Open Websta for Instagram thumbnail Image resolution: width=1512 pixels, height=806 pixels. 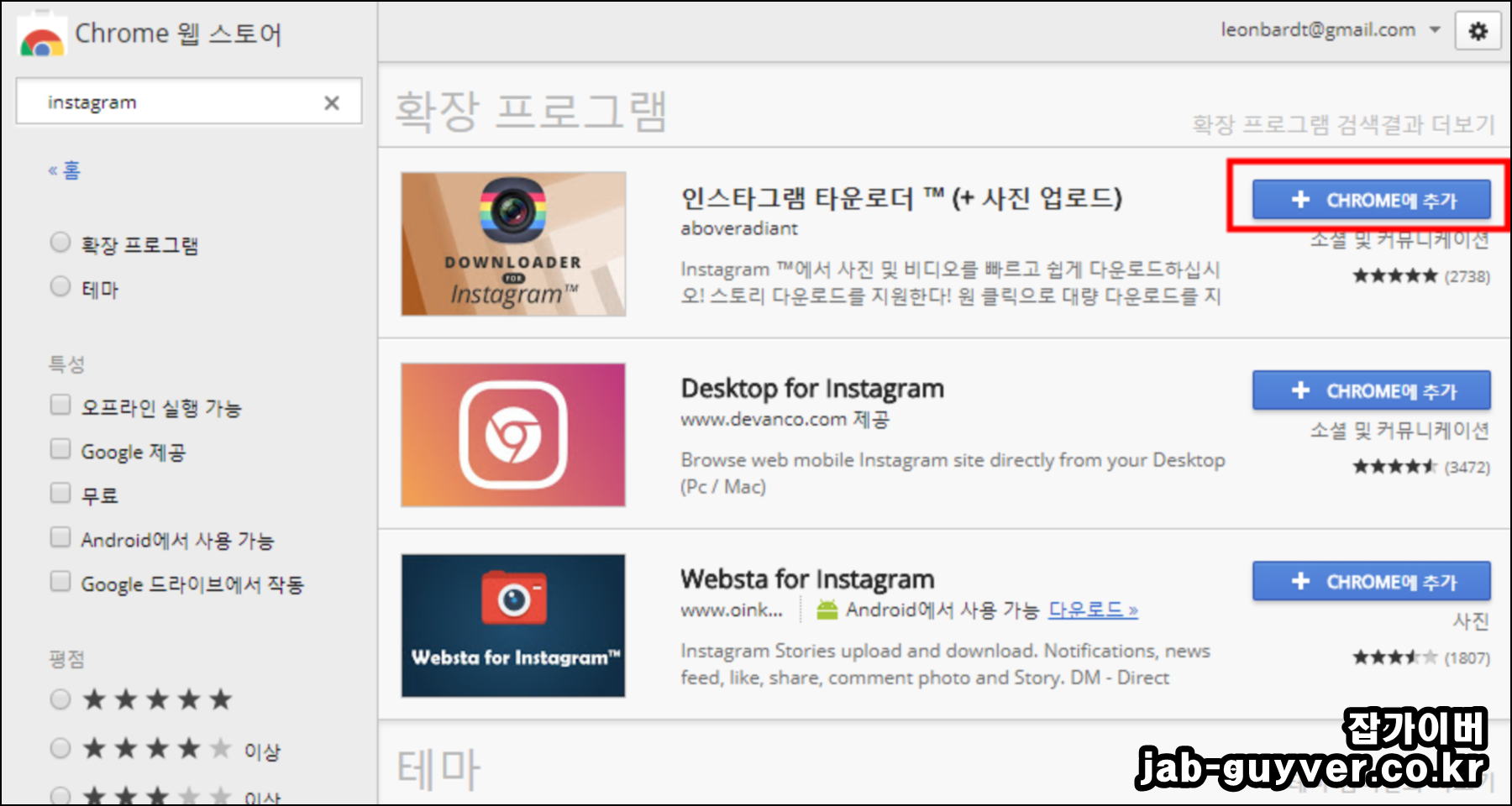tap(513, 625)
